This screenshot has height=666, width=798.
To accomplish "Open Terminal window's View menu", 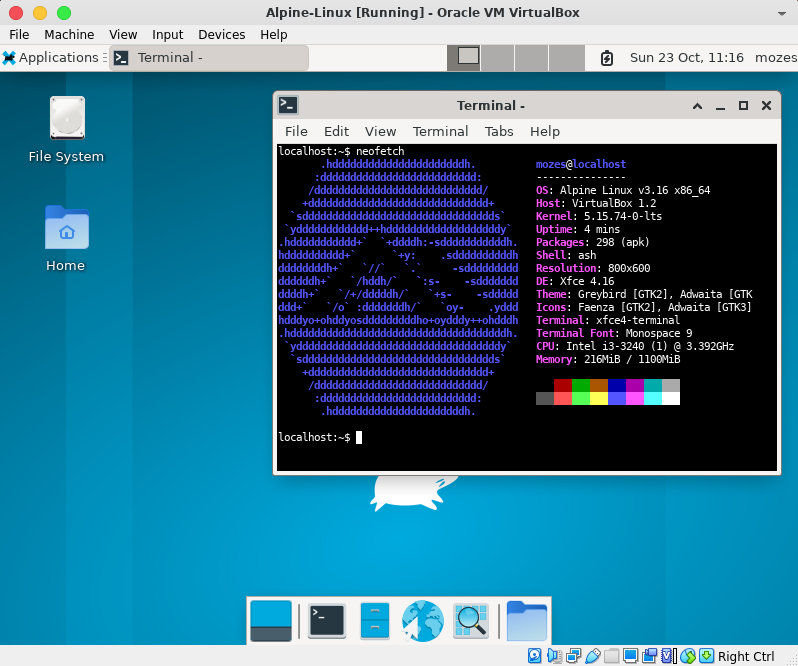I will pyautogui.click(x=380, y=131).
